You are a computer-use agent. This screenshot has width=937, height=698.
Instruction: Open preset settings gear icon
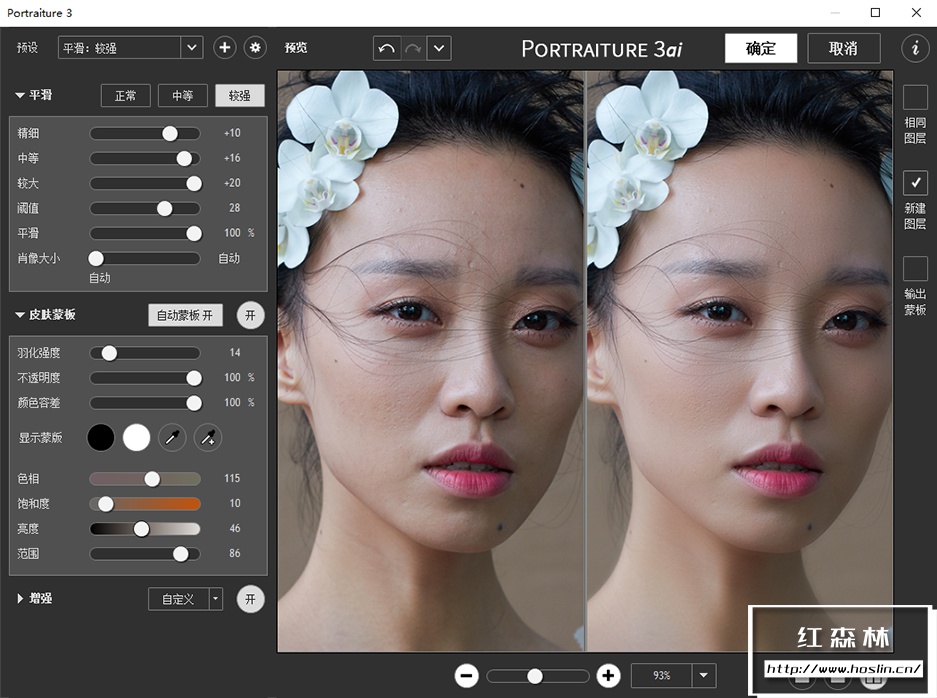tap(255, 47)
